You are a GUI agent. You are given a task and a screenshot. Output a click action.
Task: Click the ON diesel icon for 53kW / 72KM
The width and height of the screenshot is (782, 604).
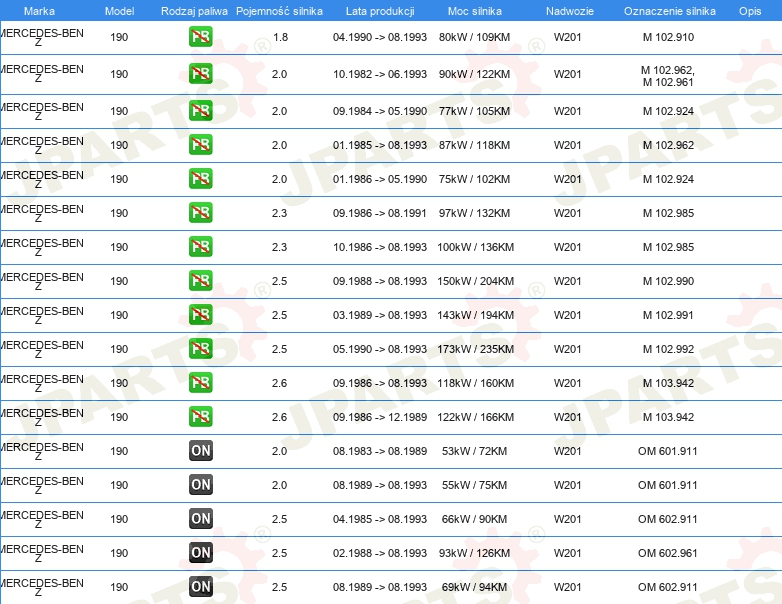pyautogui.click(x=200, y=450)
